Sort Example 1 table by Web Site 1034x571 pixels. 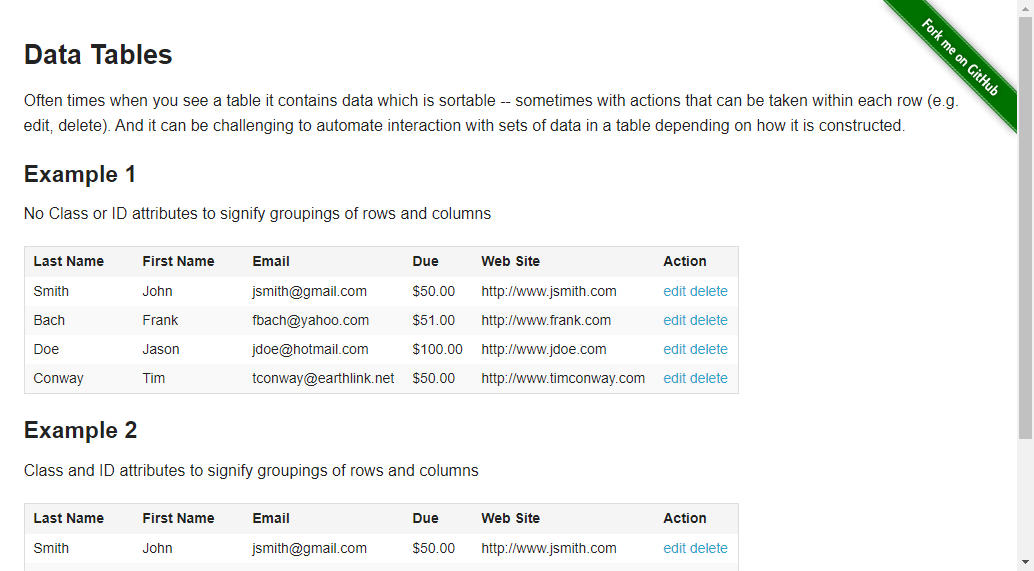(x=510, y=261)
